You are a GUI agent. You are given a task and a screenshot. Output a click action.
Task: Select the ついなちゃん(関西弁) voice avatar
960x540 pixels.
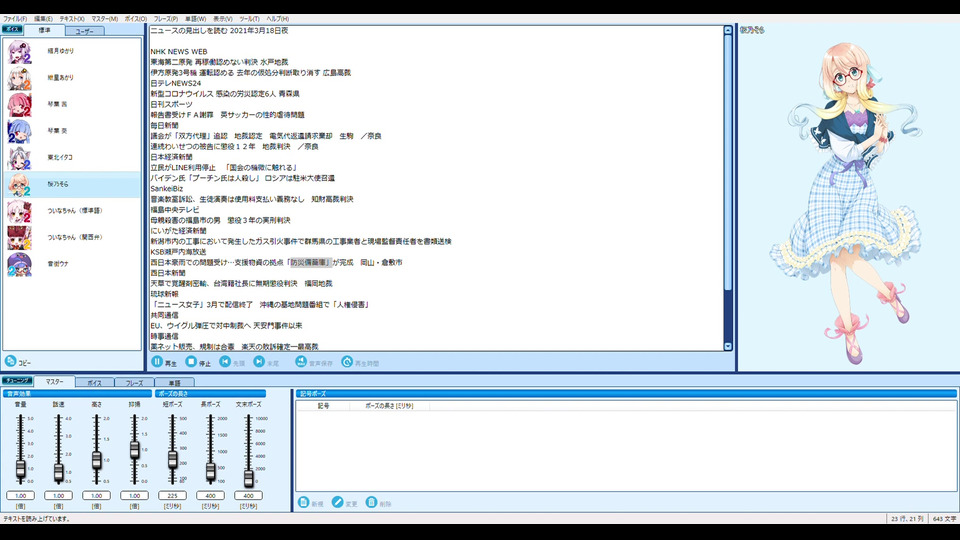(20, 238)
